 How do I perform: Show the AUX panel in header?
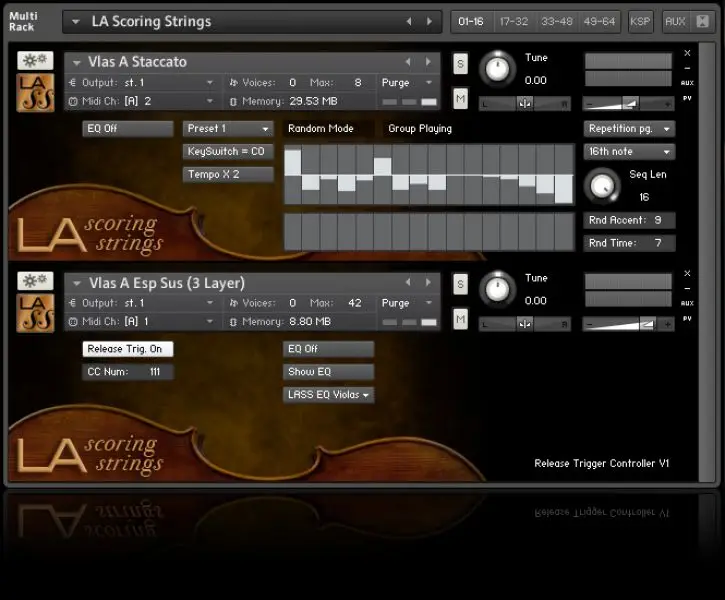coord(675,21)
